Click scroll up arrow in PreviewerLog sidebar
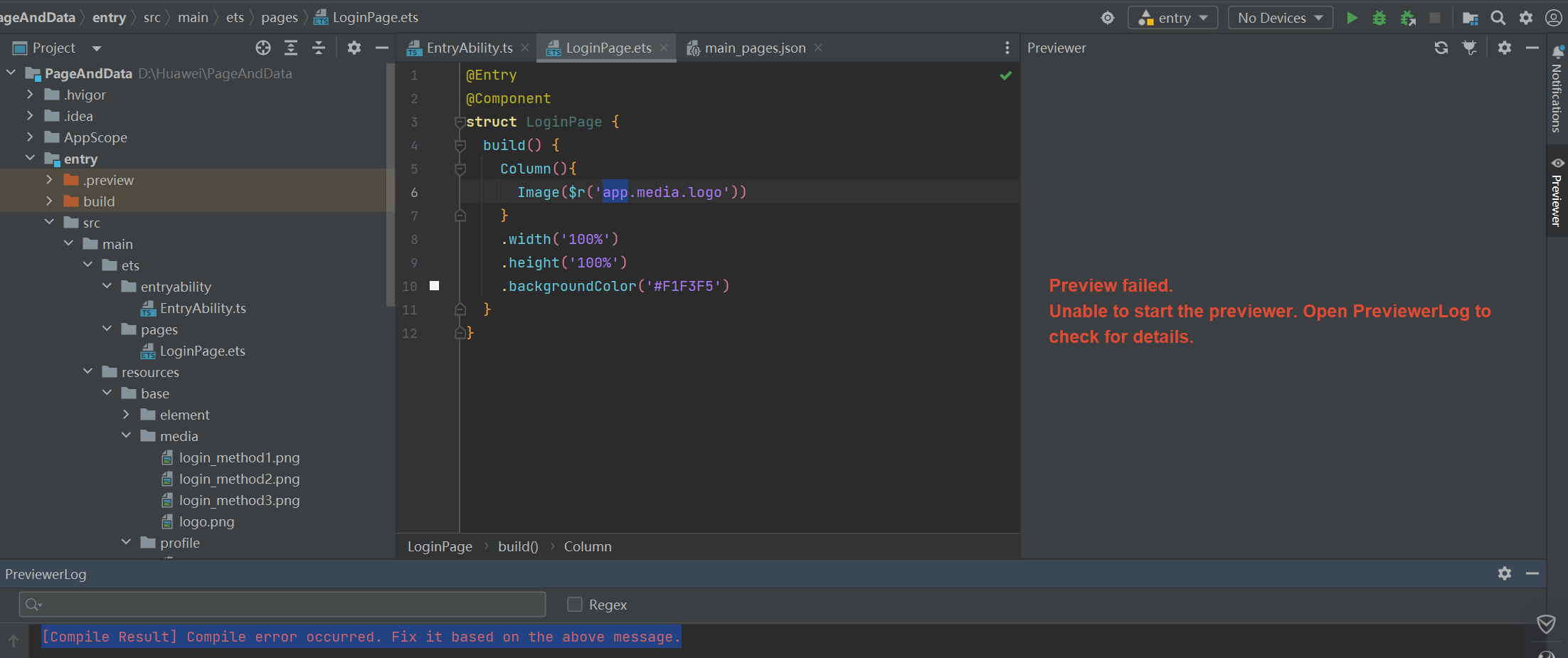This screenshot has width=1568, height=658. 14,640
